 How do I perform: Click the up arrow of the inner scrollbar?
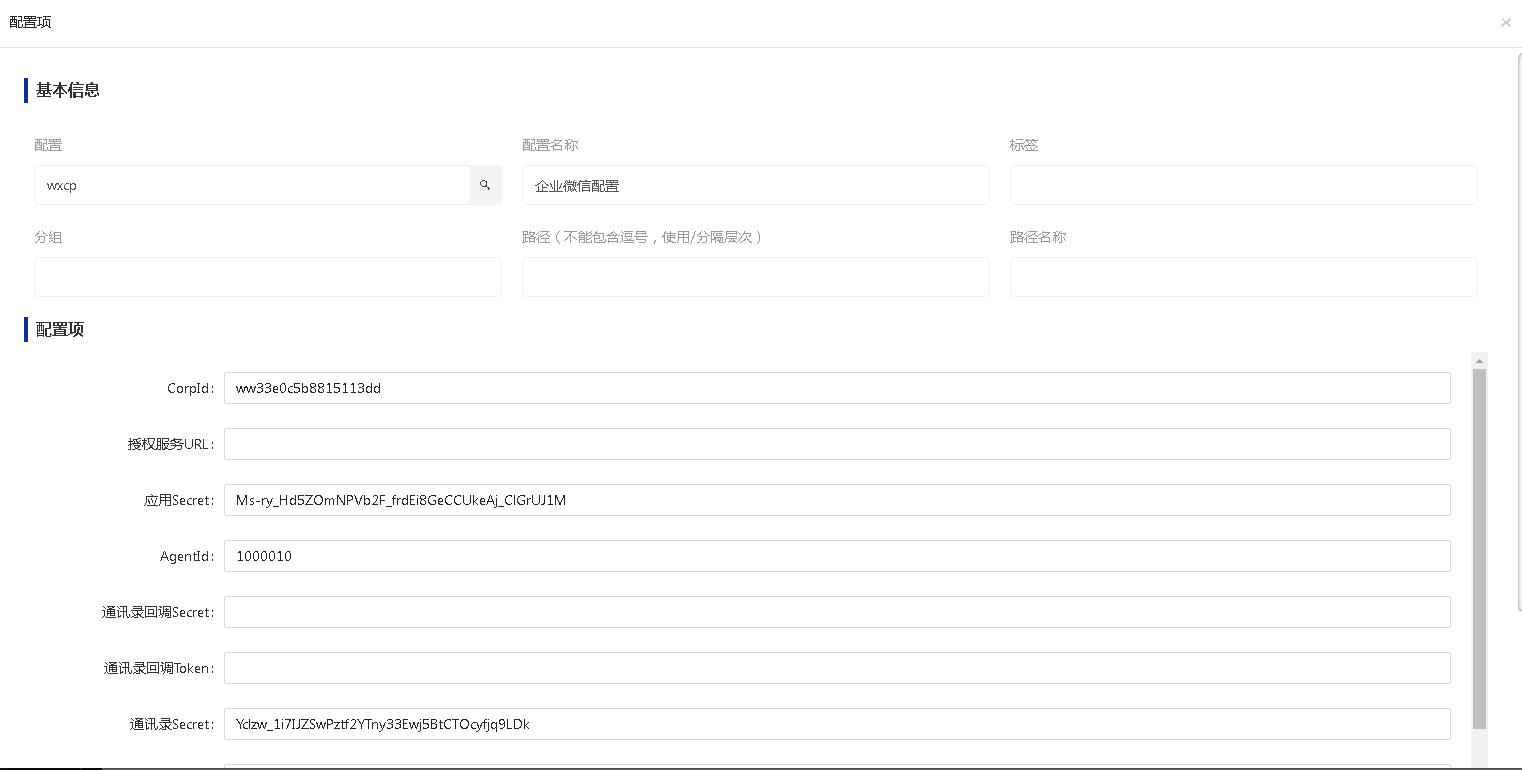point(1480,360)
